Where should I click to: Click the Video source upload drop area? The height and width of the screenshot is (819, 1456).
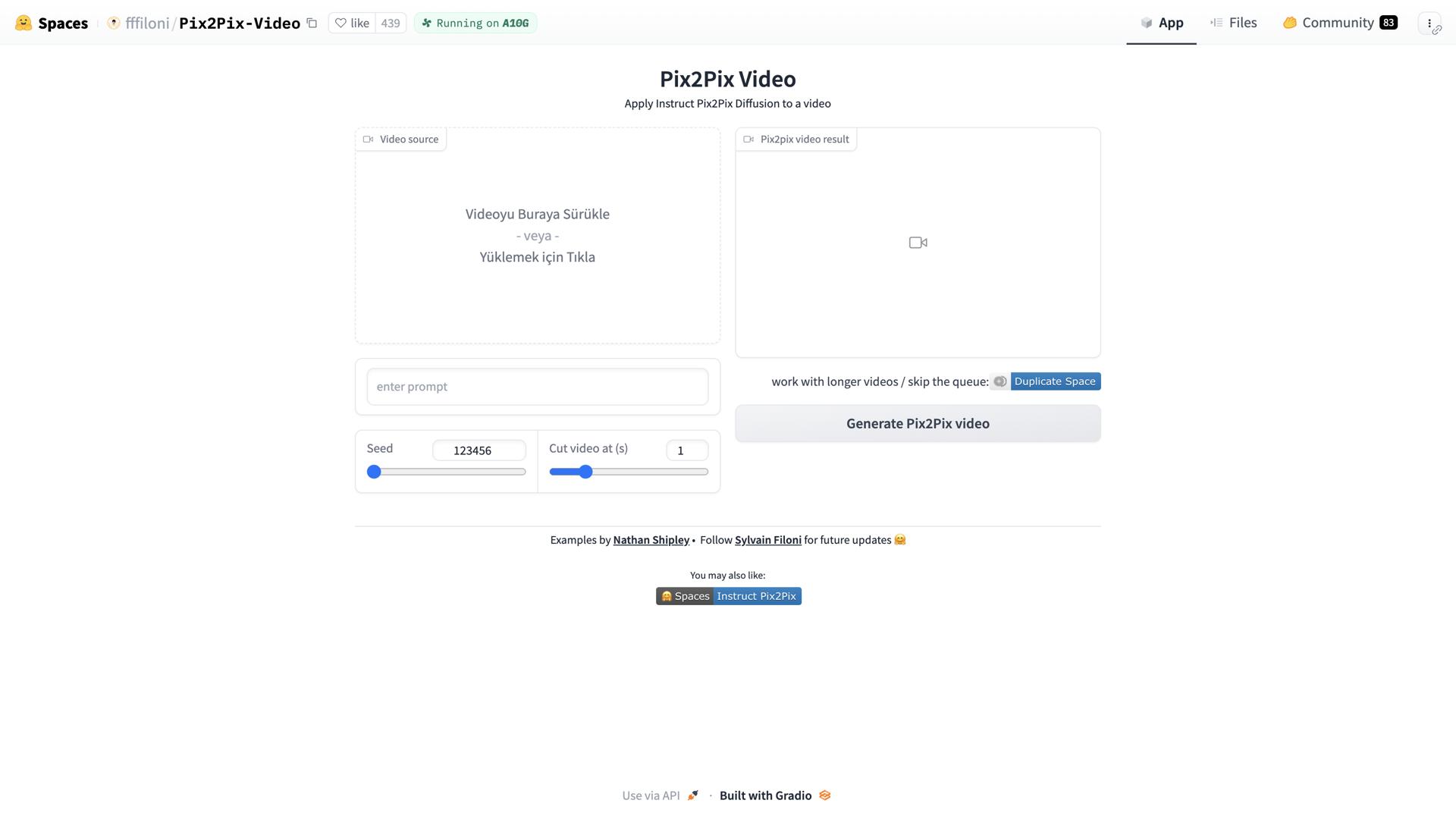point(537,236)
